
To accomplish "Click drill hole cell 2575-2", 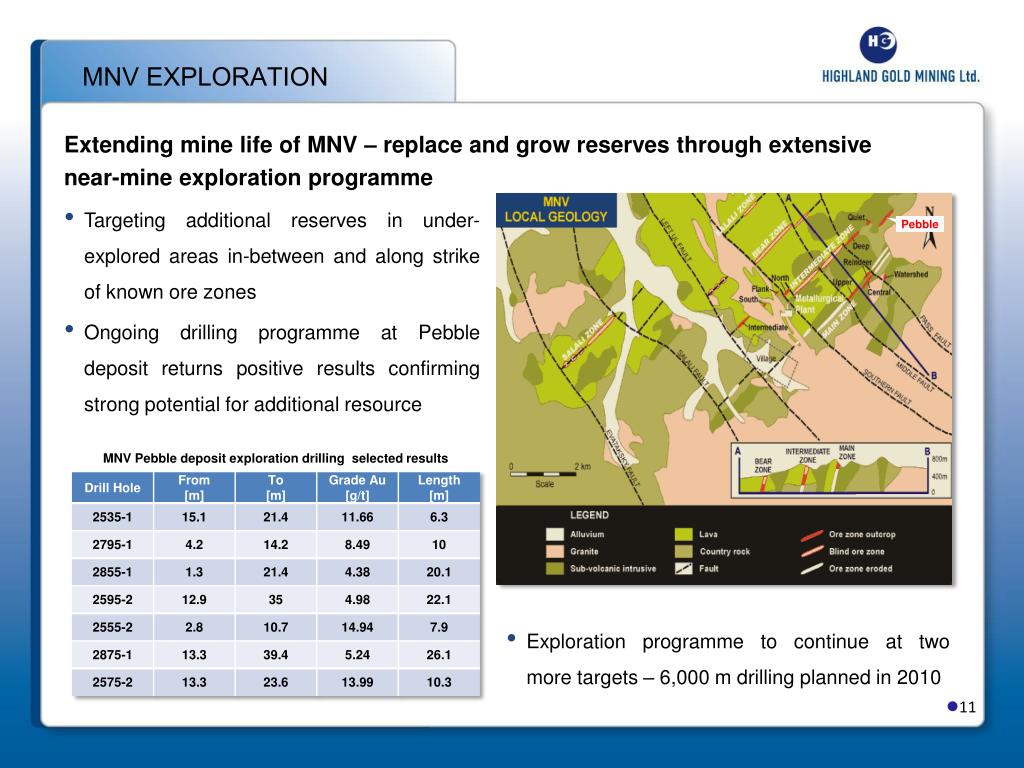I will 112,682.
